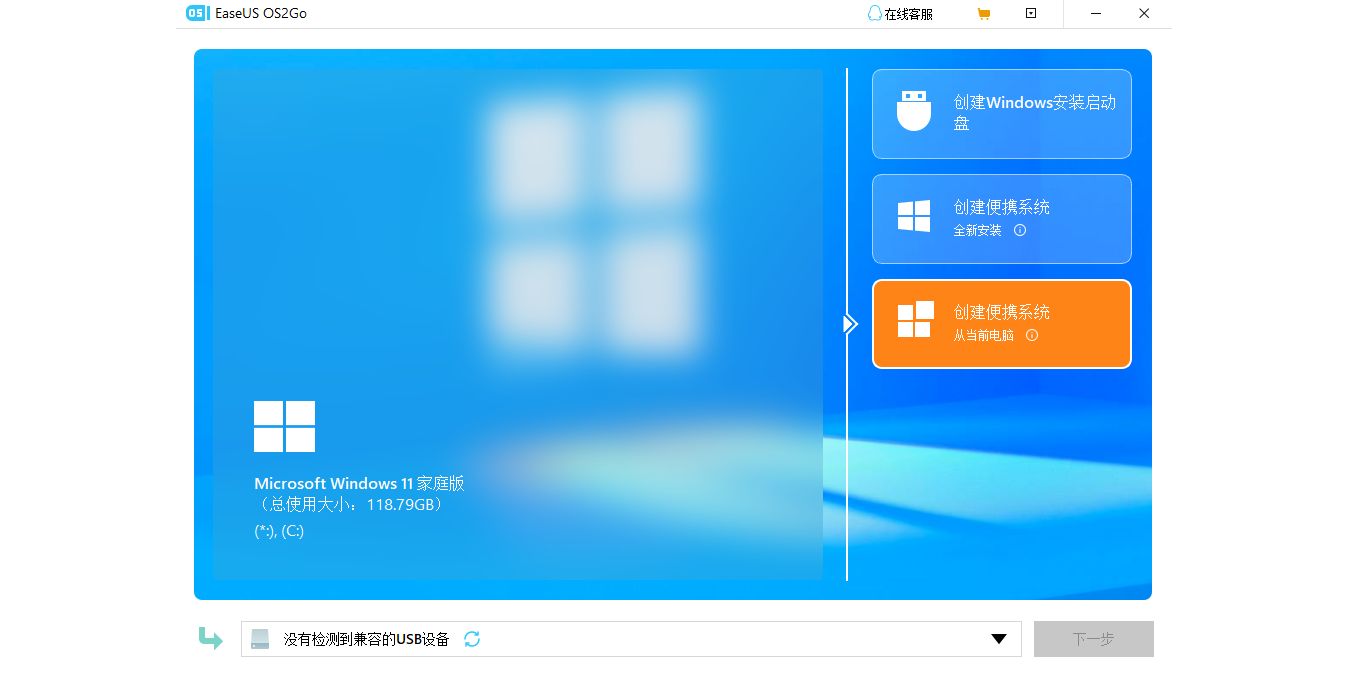Open the orange shopping cart icon

coord(983,14)
